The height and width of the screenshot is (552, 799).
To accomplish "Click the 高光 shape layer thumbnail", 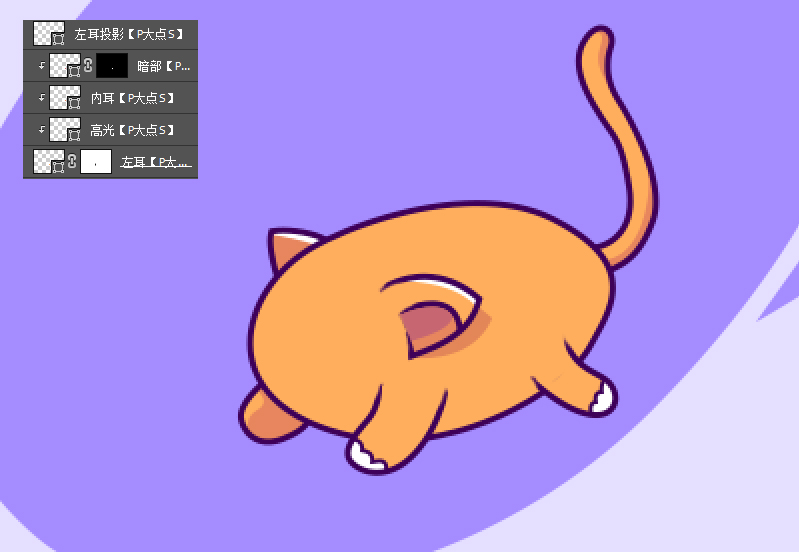I will 65,130.
